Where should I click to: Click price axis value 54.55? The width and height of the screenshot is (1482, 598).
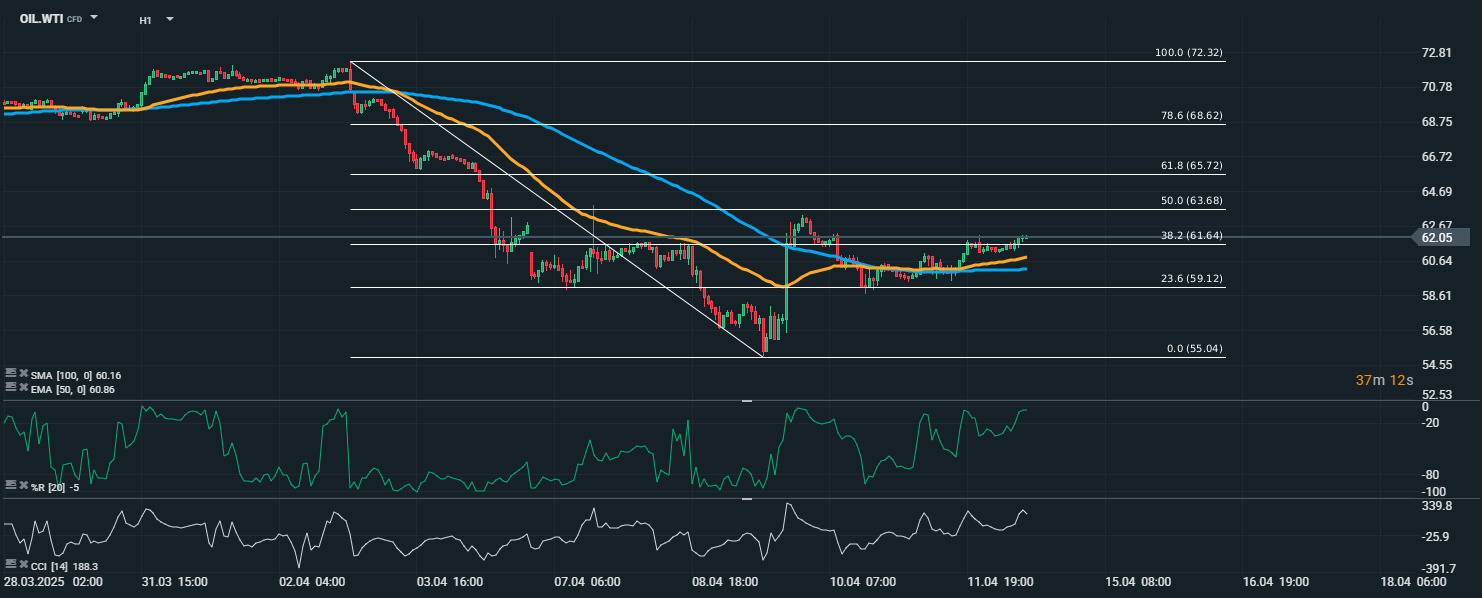[x=1436, y=365]
